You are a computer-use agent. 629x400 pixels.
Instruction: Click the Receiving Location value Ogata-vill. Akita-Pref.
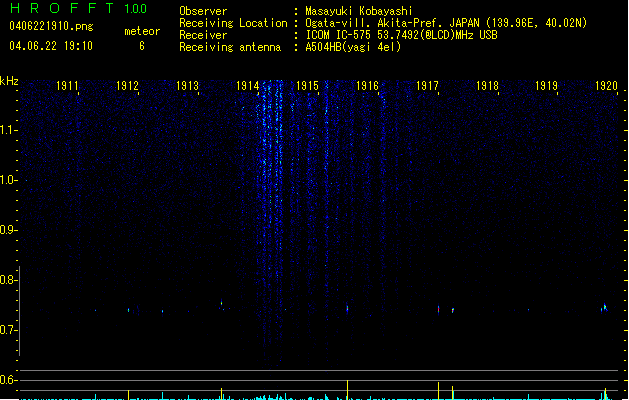coord(373,23)
